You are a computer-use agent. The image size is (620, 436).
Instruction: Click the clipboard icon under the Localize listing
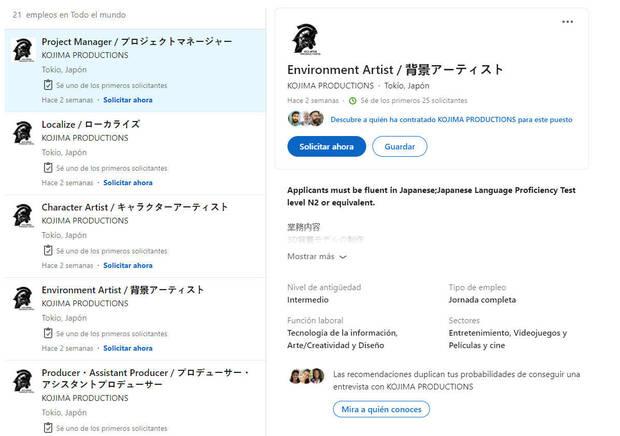pos(48,168)
